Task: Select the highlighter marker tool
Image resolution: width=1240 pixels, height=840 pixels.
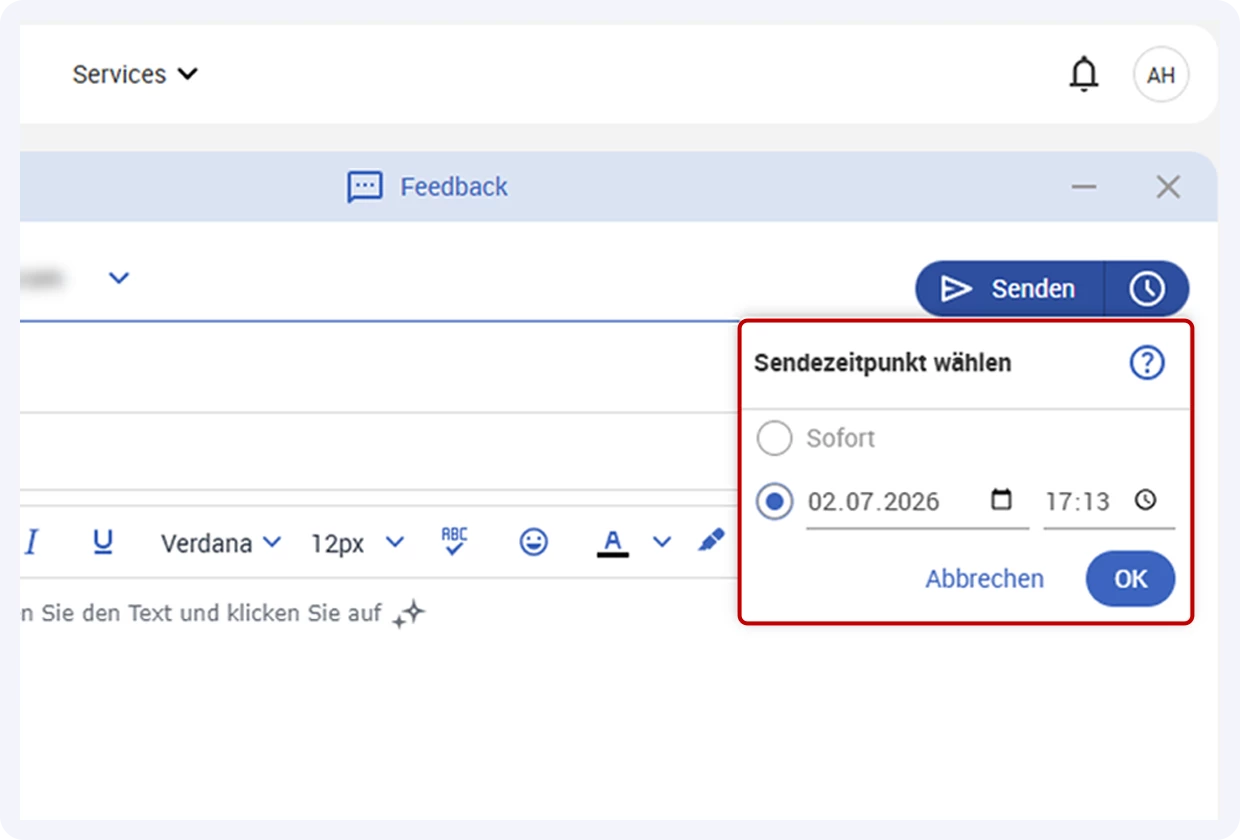Action: [711, 542]
